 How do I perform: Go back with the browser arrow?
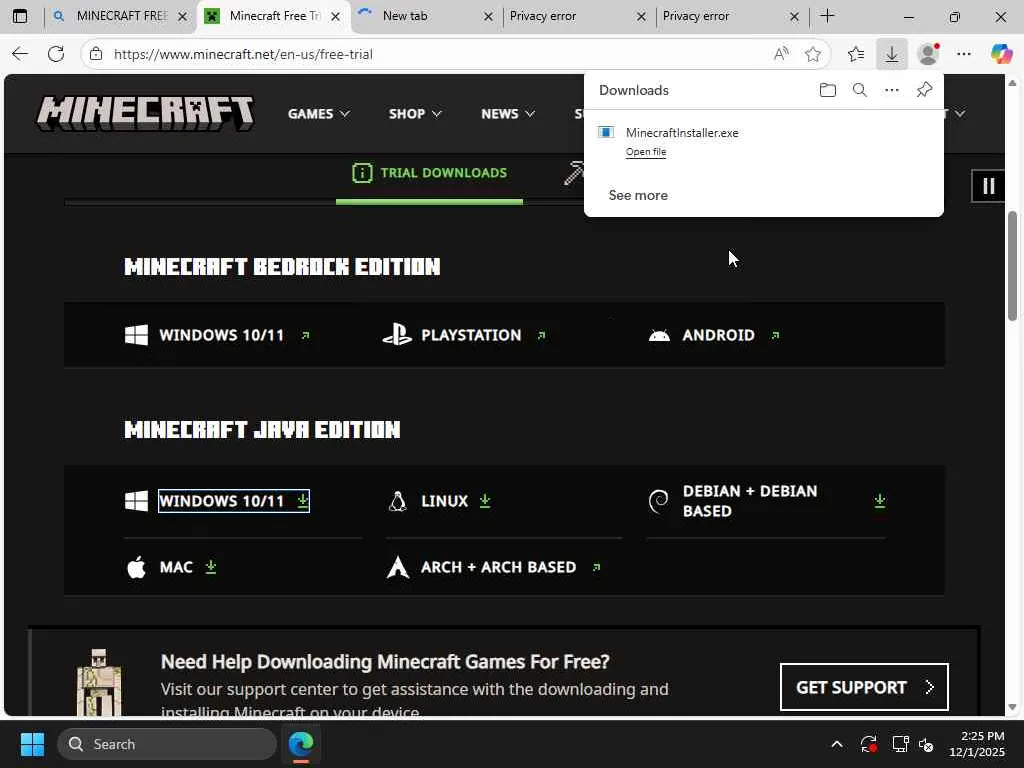(20, 54)
